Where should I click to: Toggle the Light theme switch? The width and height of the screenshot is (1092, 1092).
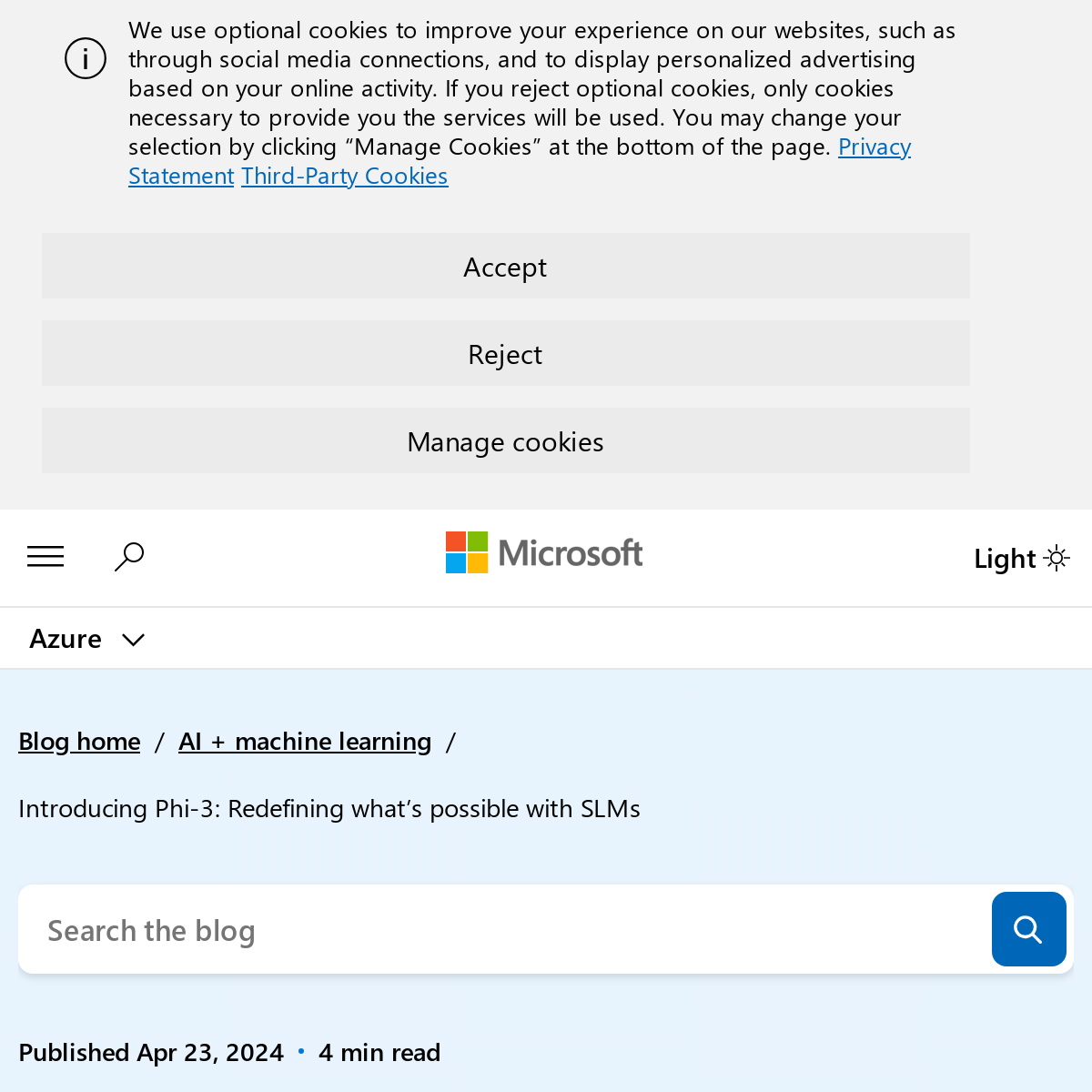pyautogui.click(x=1021, y=558)
